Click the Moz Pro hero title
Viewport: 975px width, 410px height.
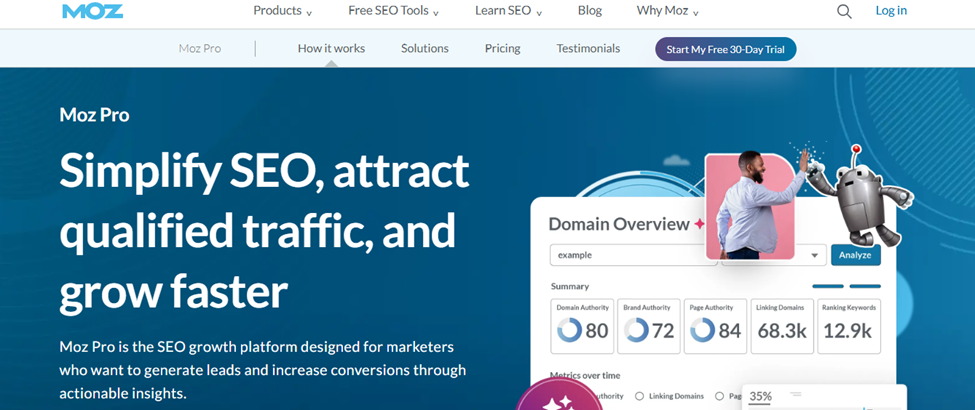tap(95, 115)
